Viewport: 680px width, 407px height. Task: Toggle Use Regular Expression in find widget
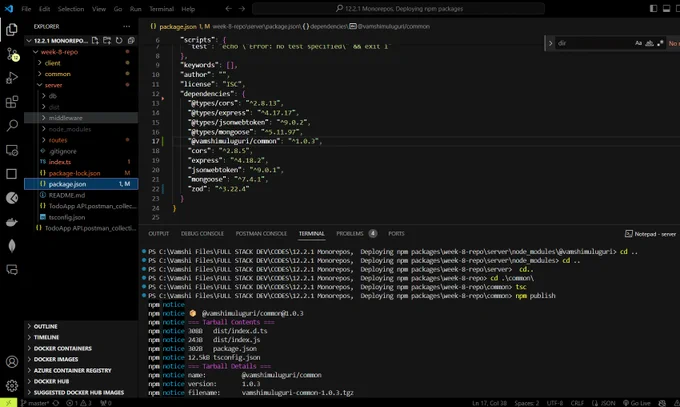coord(660,43)
